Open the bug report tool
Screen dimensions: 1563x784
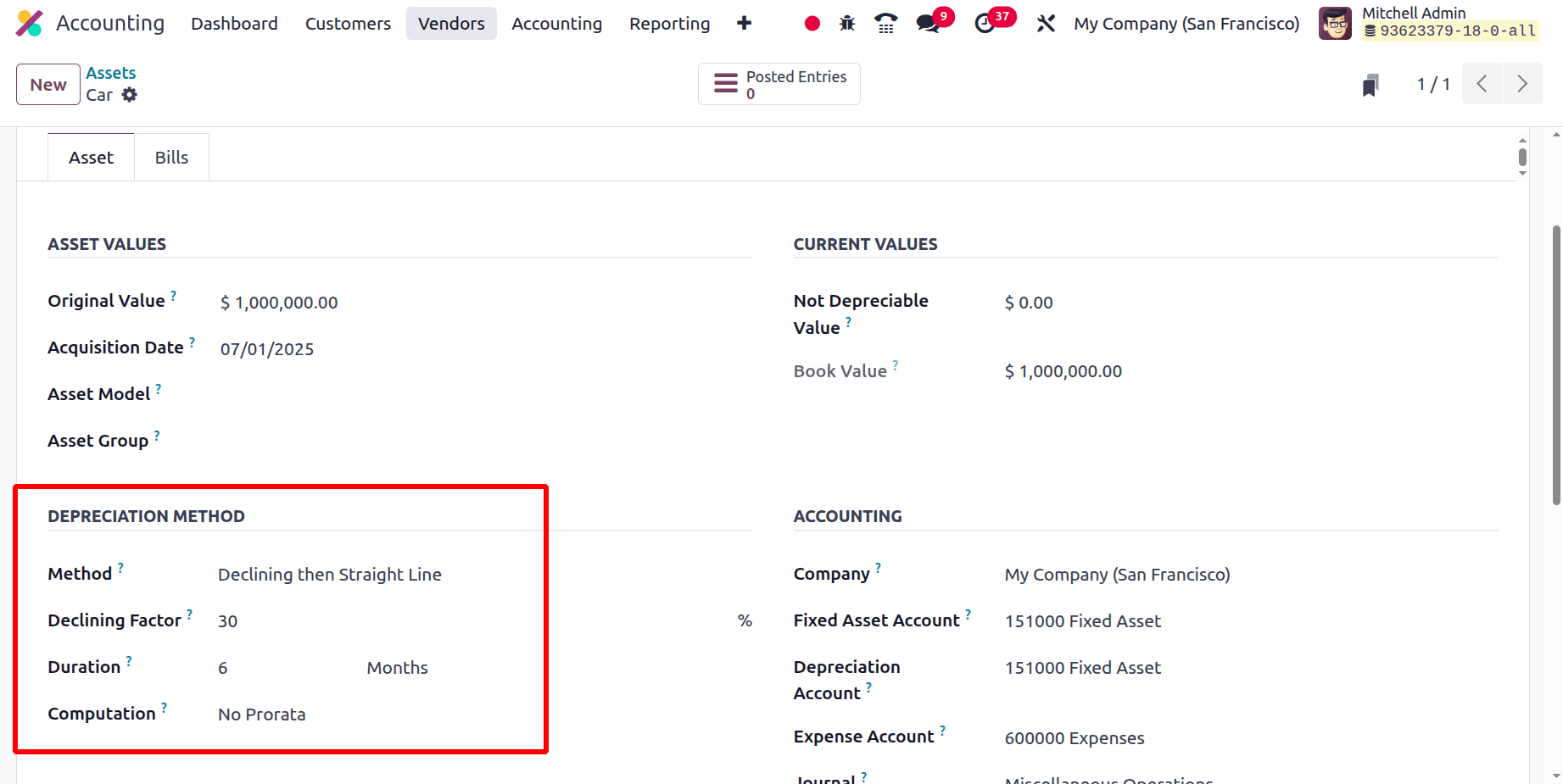[x=846, y=23]
